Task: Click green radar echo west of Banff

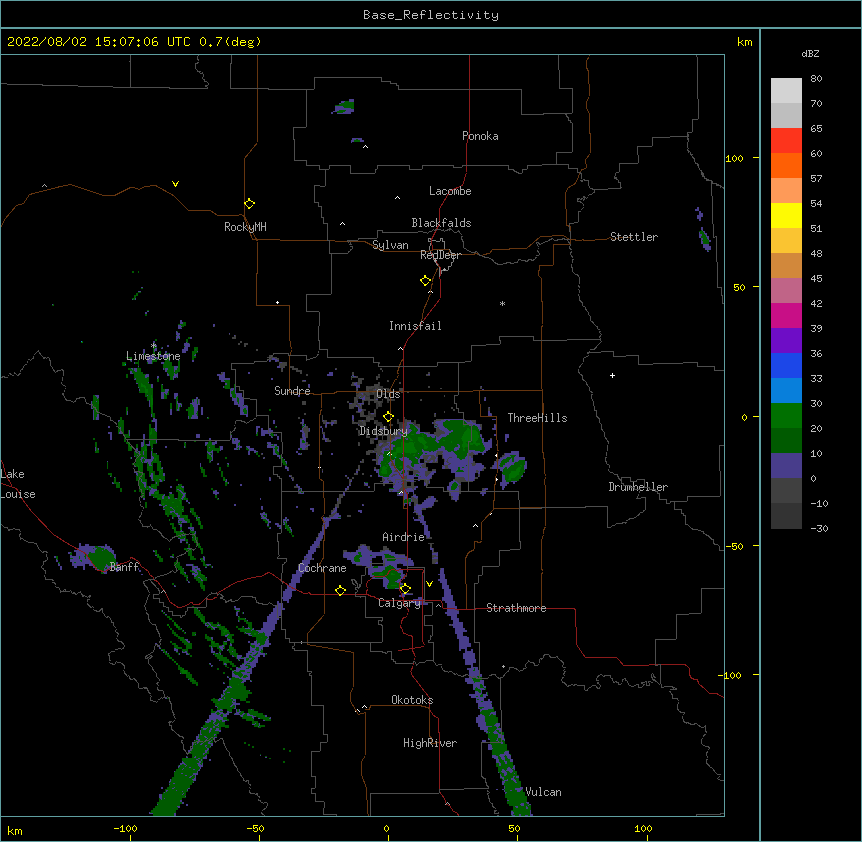Action: coord(101,557)
